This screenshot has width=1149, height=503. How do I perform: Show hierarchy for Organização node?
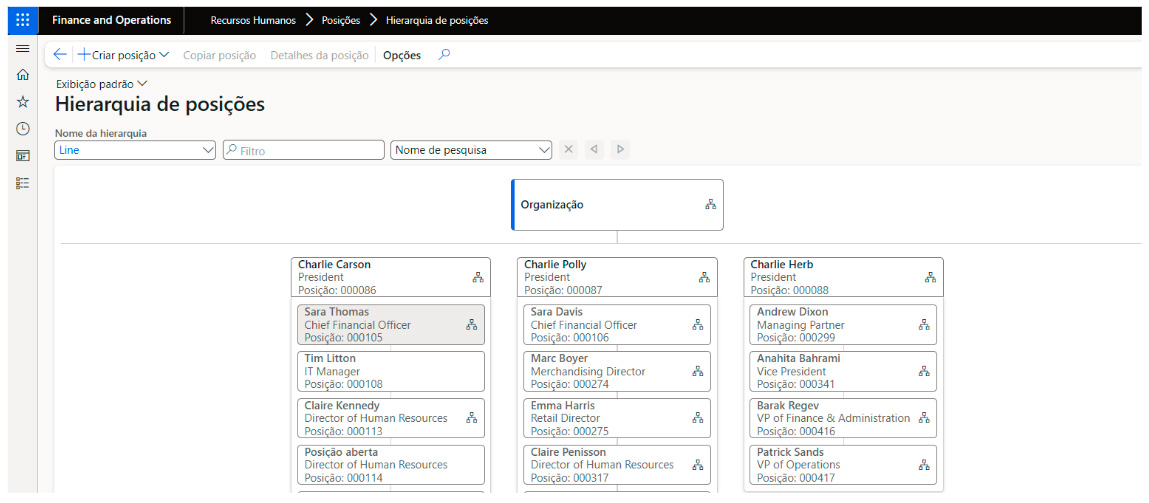710,205
